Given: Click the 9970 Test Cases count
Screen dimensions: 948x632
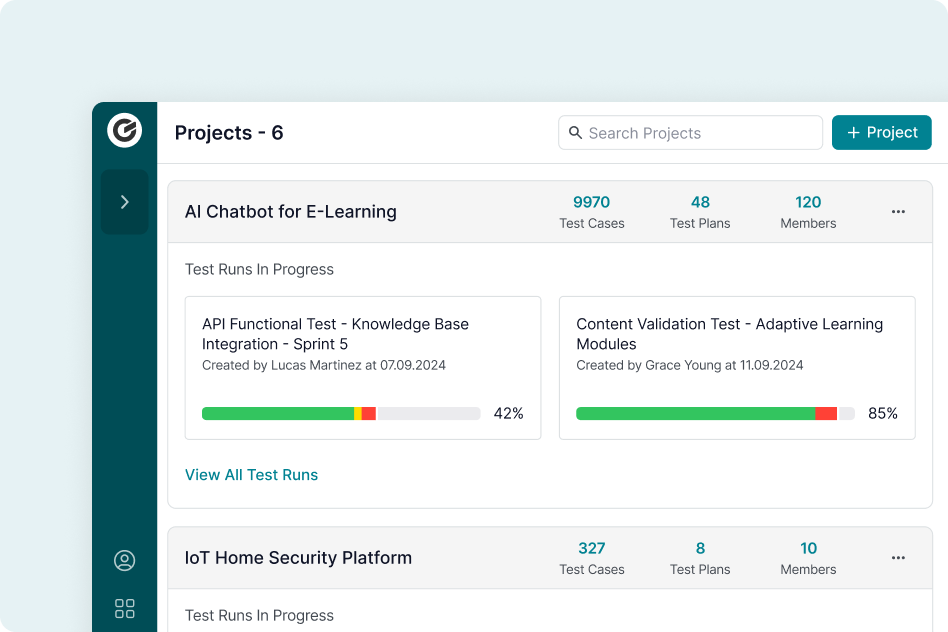Looking at the screenshot, I should point(592,212).
